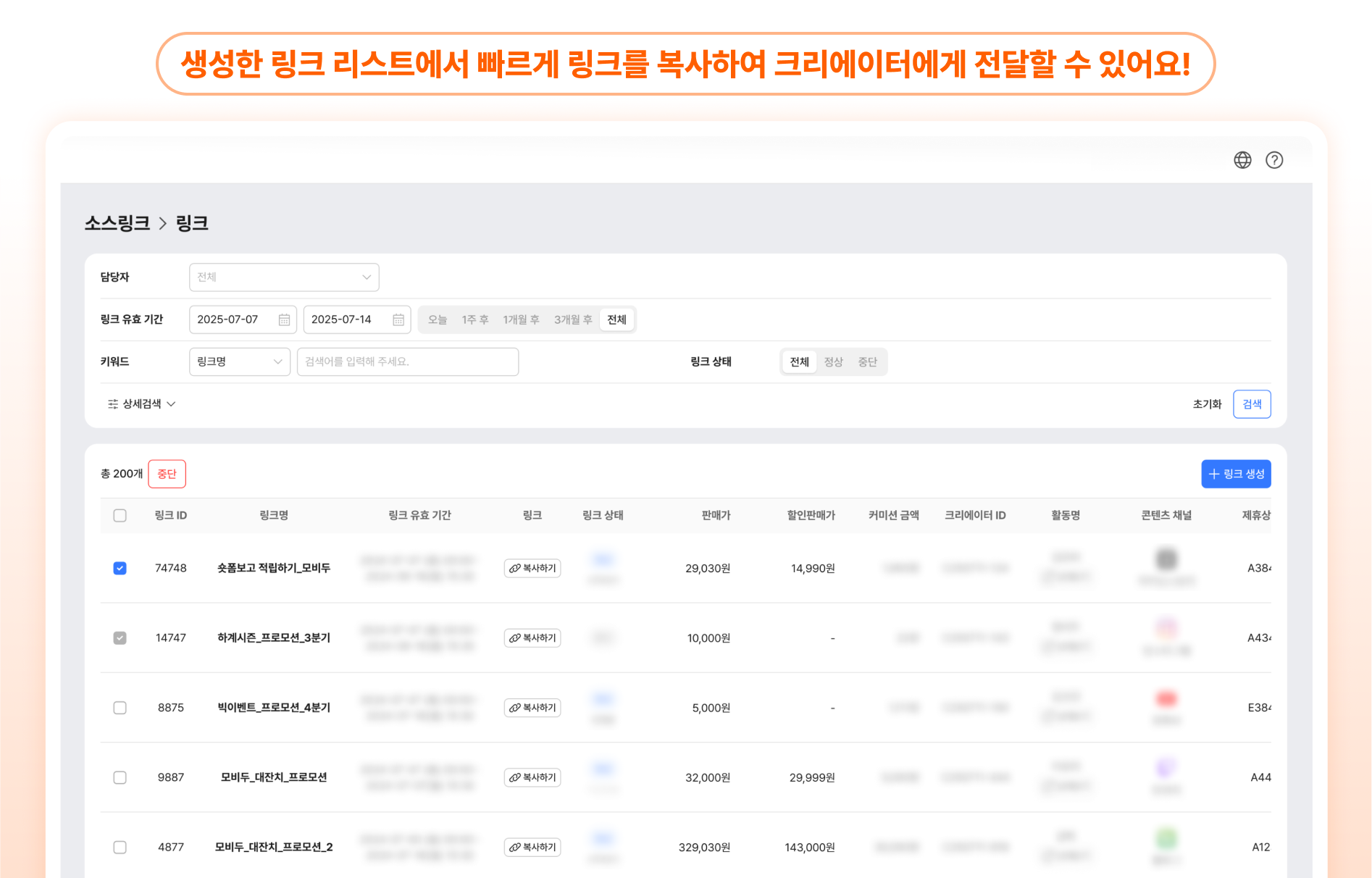Uncheck the checkbox for link 74748

coord(120,568)
